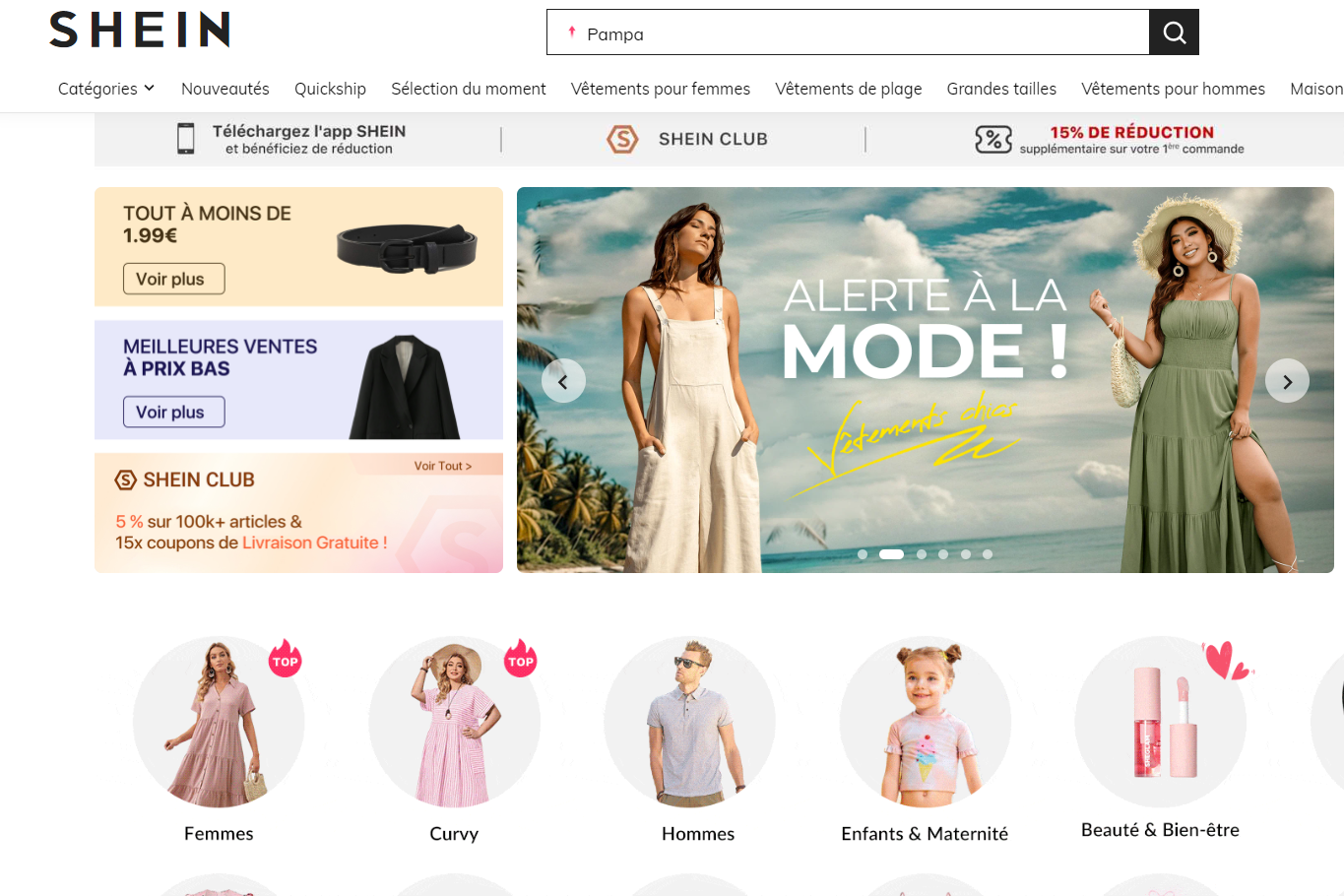
Task: Open Vêtements de plage menu
Action: [x=849, y=89]
